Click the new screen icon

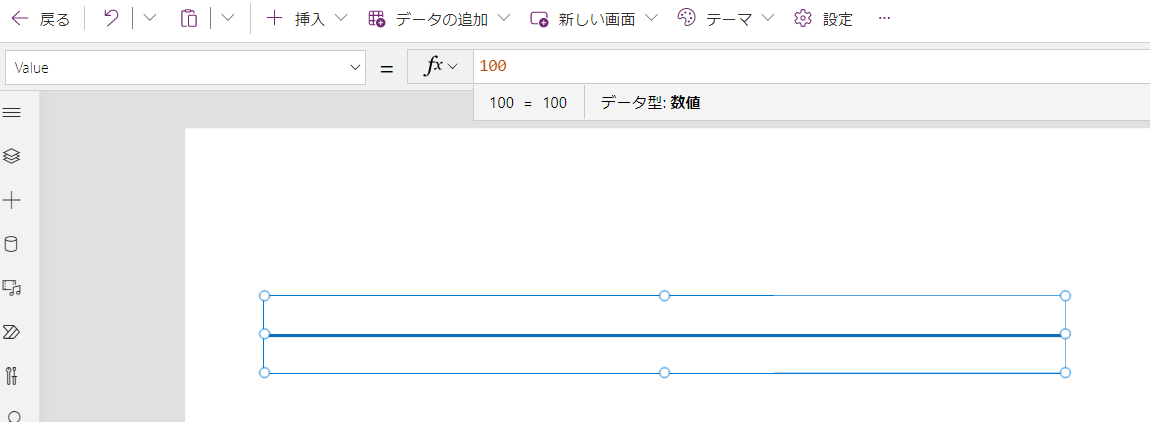click(x=539, y=19)
